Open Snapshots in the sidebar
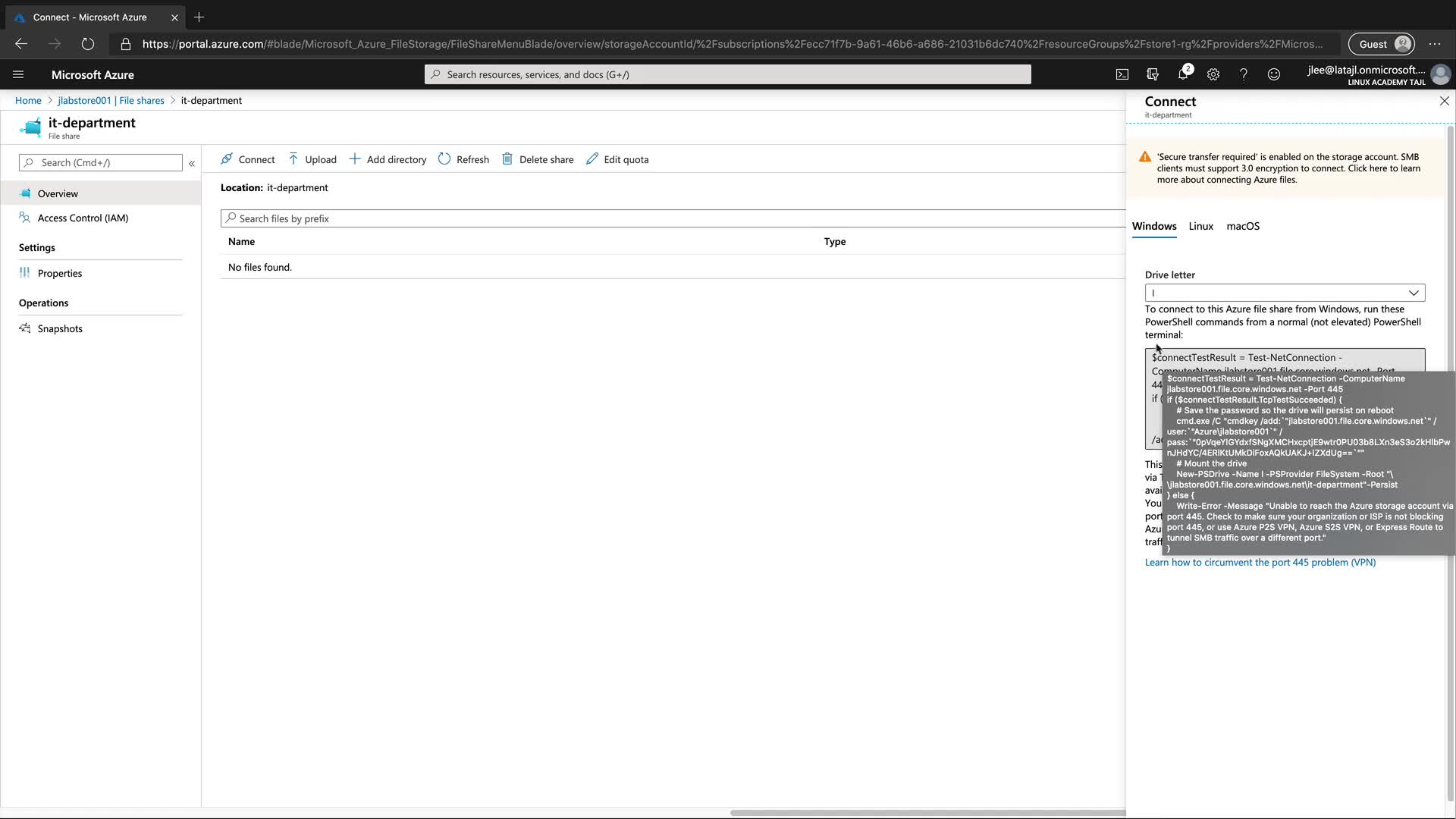Viewport: 1456px width, 819px height. coord(60,328)
